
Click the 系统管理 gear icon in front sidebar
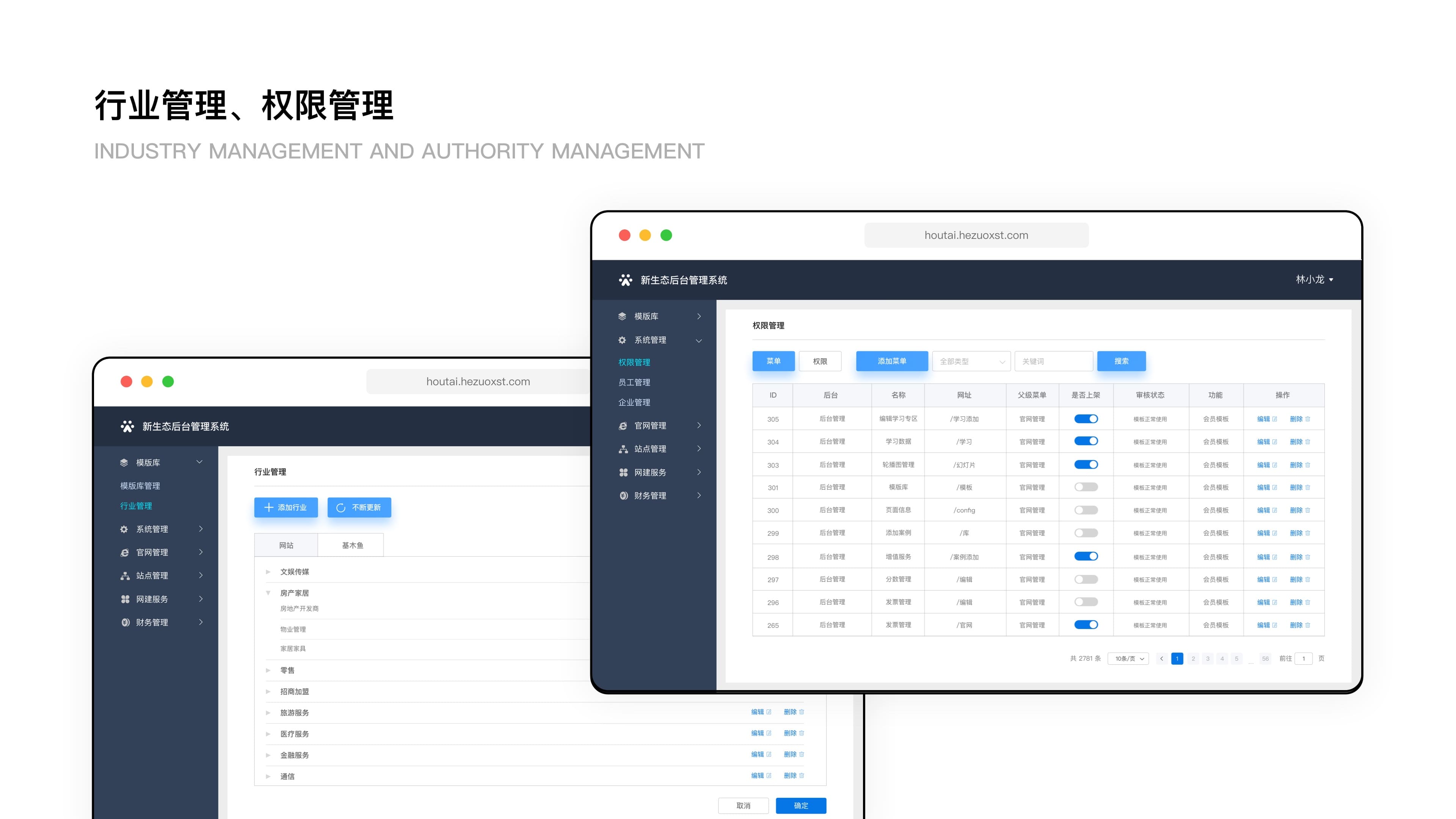coord(622,340)
